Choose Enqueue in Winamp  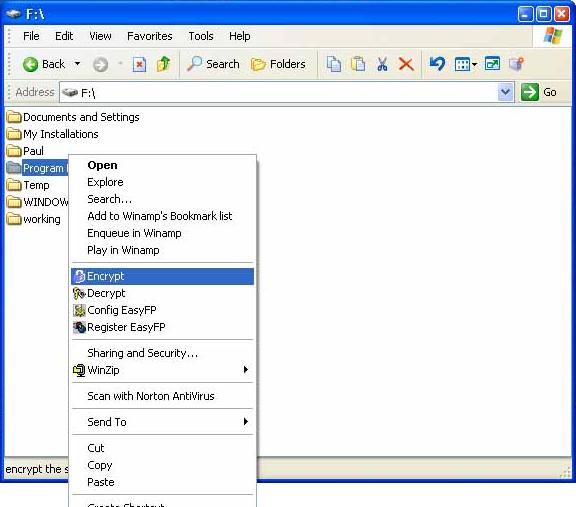pos(162,233)
